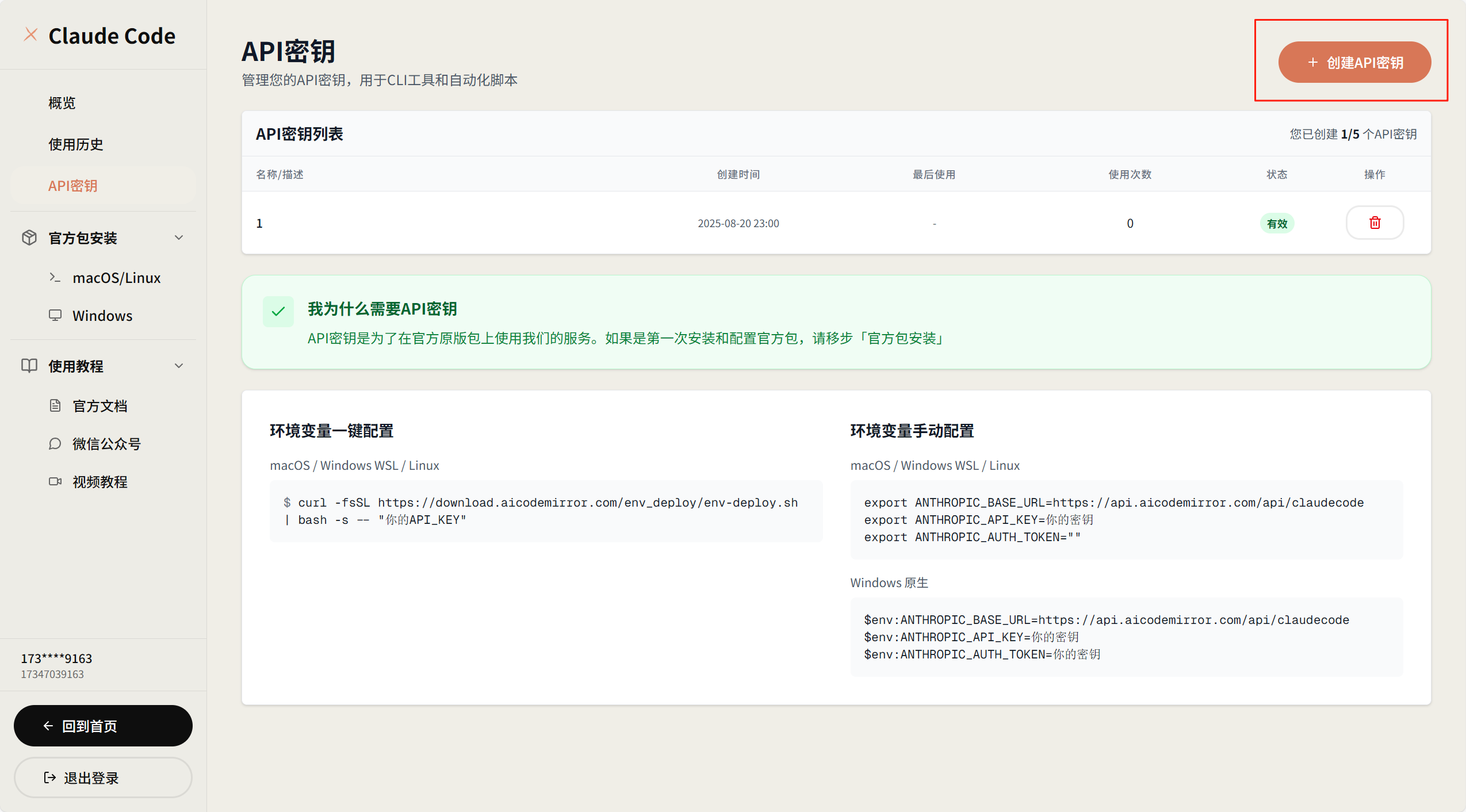Delete API key 1 using the trash icon
The height and width of the screenshot is (812, 1466).
point(1375,223)
